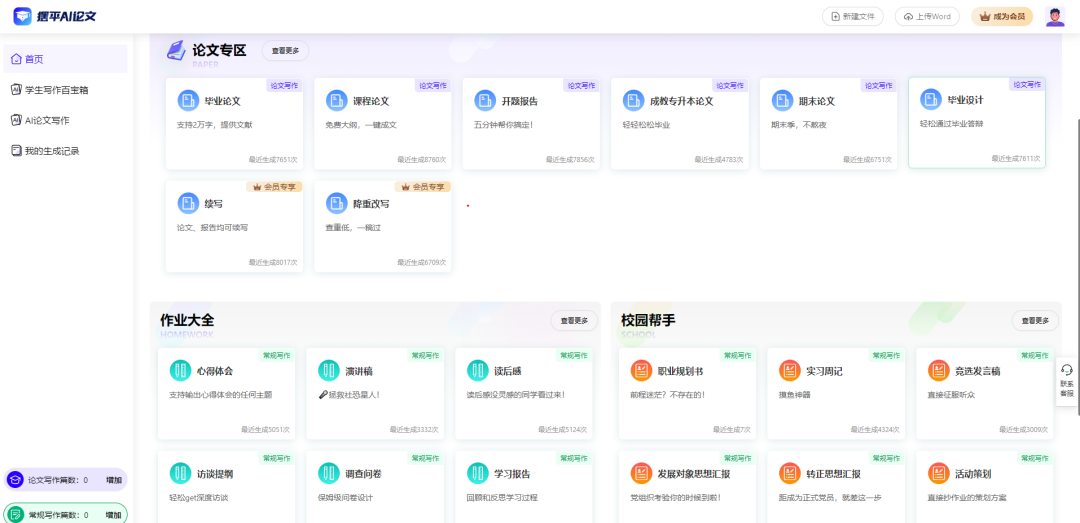This screenshot has width=1080, height=523.
Task: Click 成为会员 button
Action: pos(1002,17)
